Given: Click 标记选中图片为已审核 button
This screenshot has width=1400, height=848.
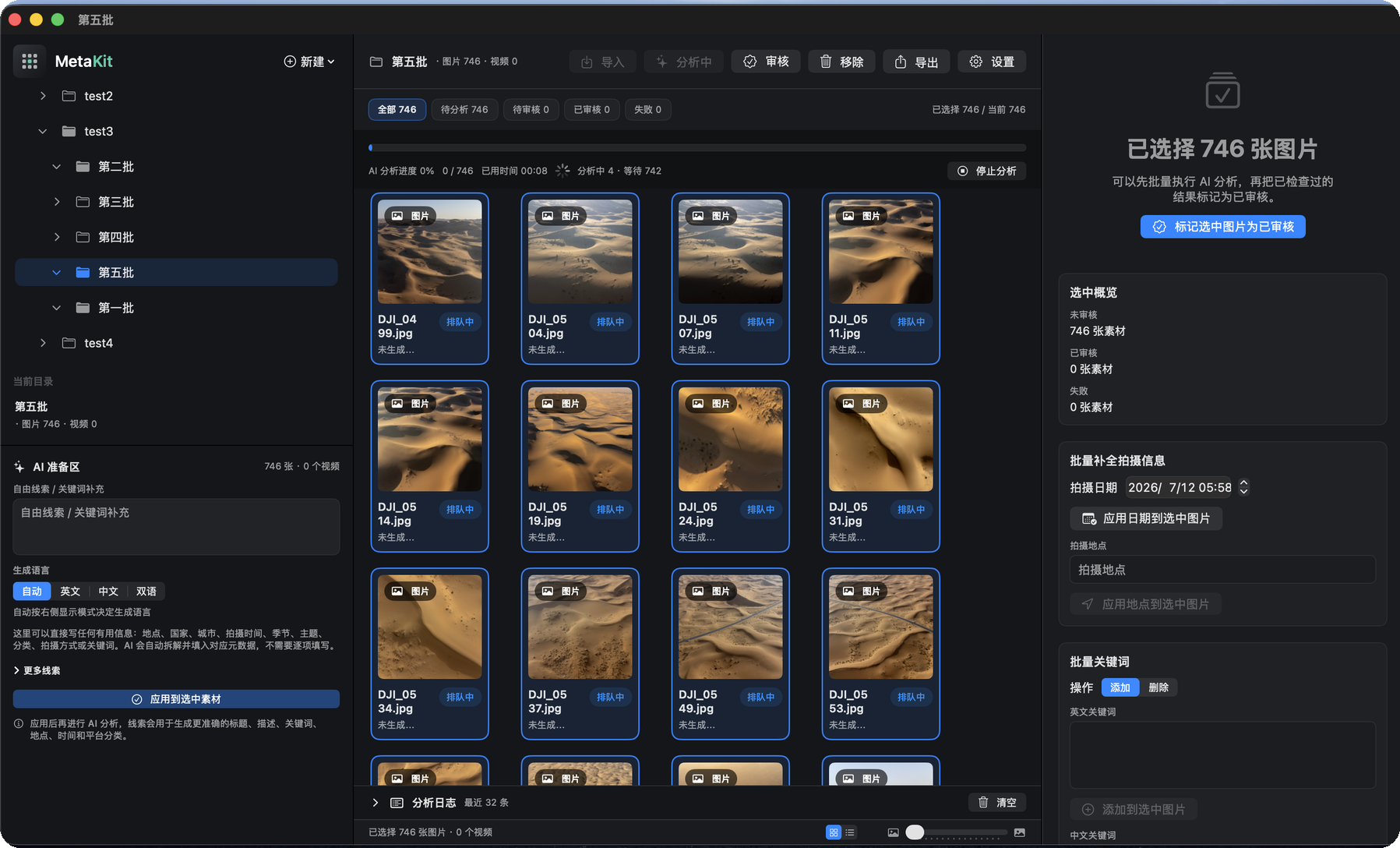Looking at the screenshot, I should click(1223, 227).
